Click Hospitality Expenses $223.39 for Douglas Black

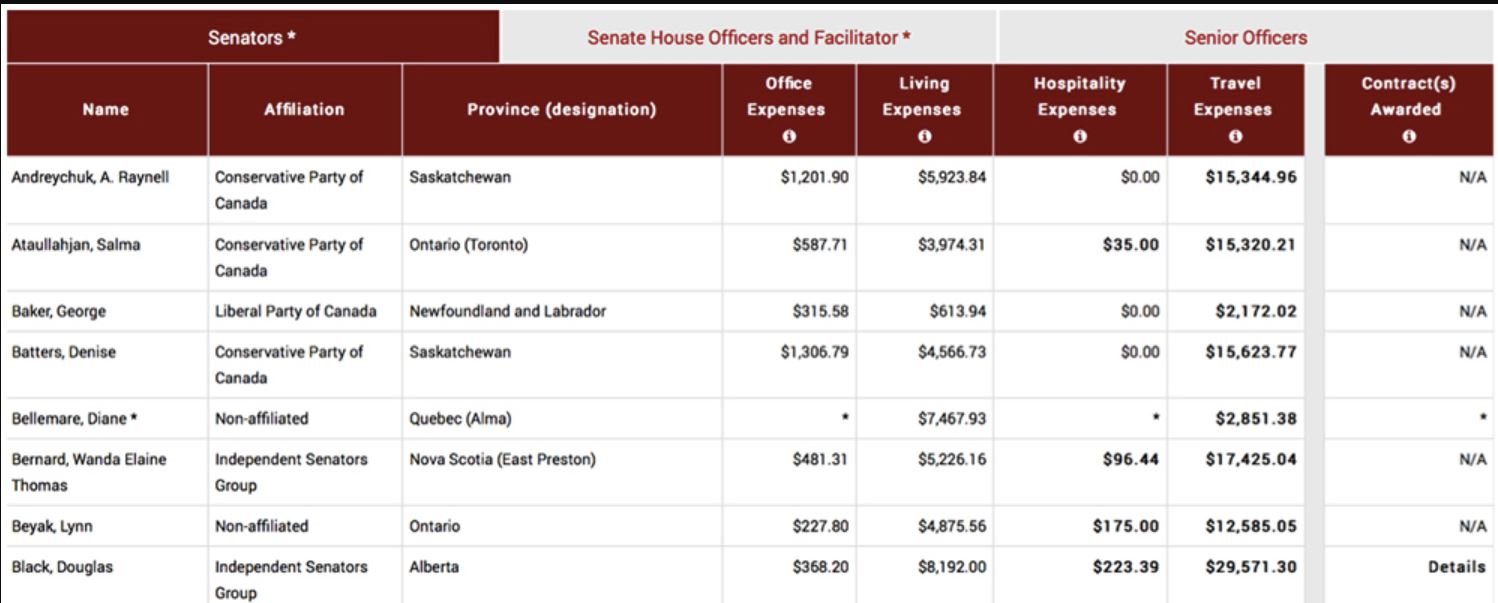click(1123, 567)
